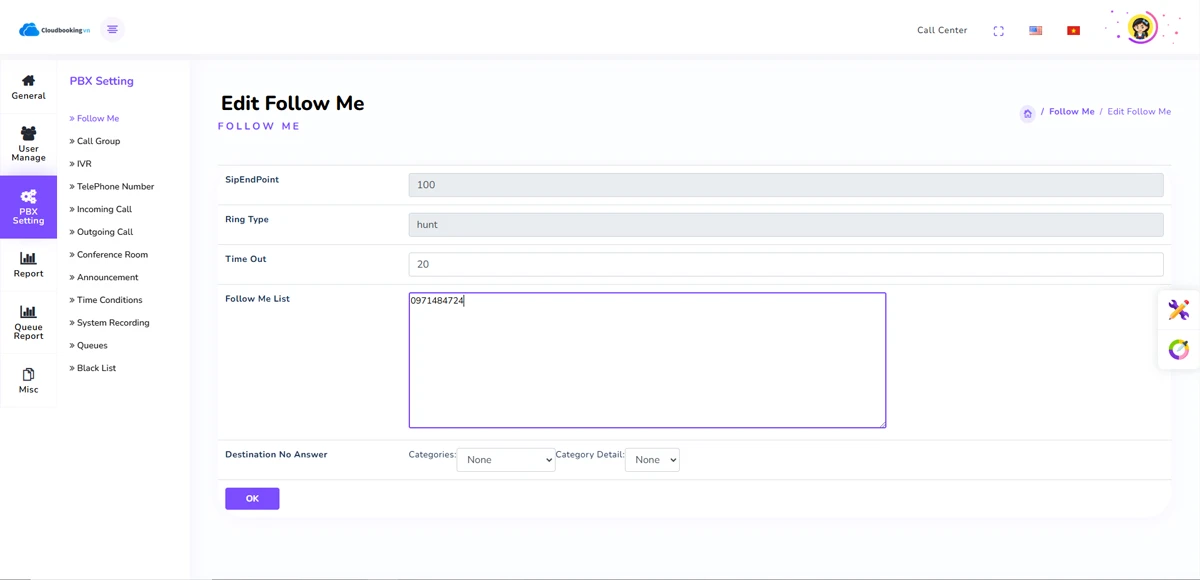Screen dimensions: 1200x580
Task: Open Call Group in PBX Setting menu
Action: click(98, 141)
